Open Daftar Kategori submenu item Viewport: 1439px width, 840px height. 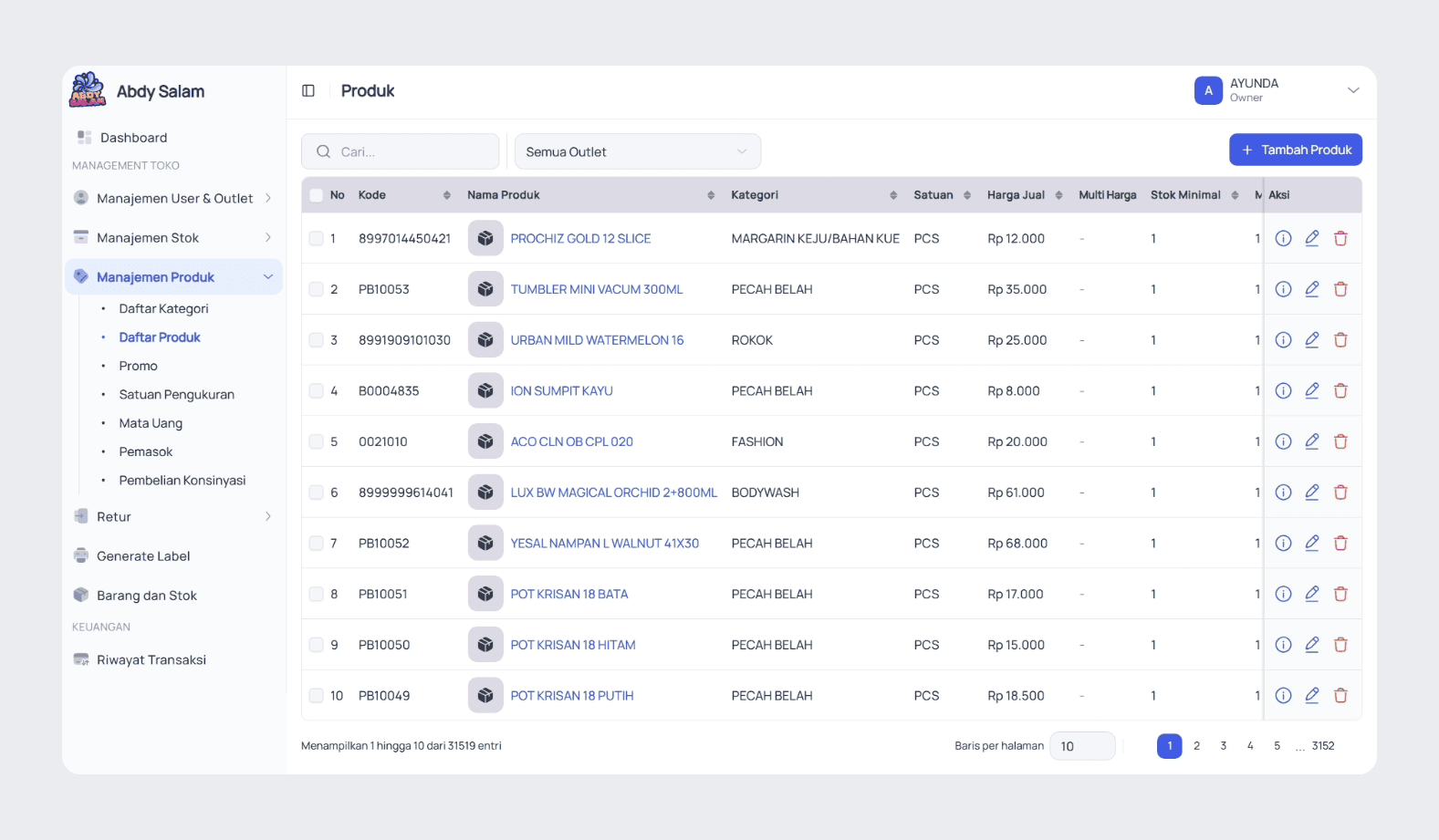(x=163, y=309)
